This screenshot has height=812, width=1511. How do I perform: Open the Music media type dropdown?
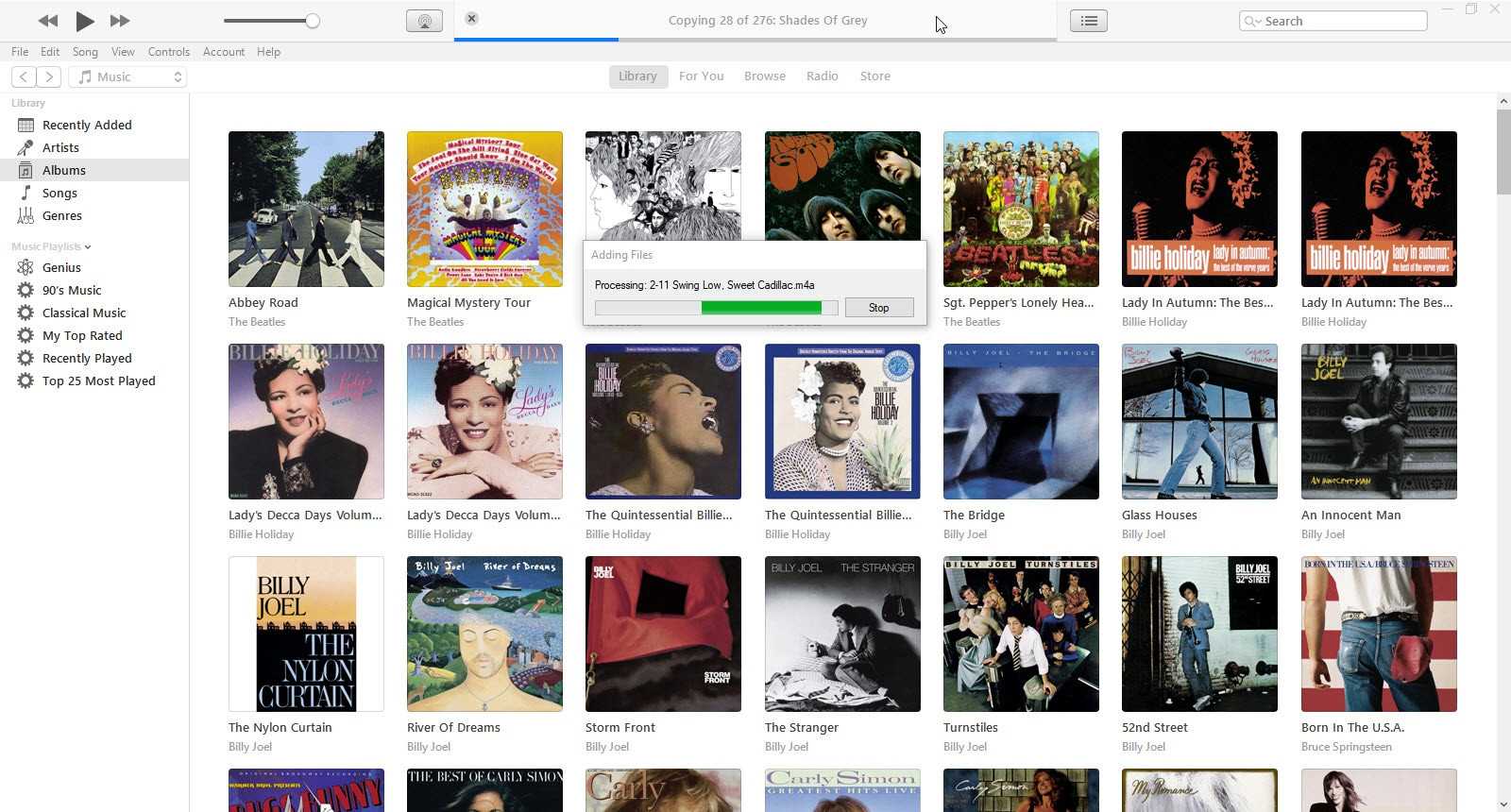tap(127, 77)
